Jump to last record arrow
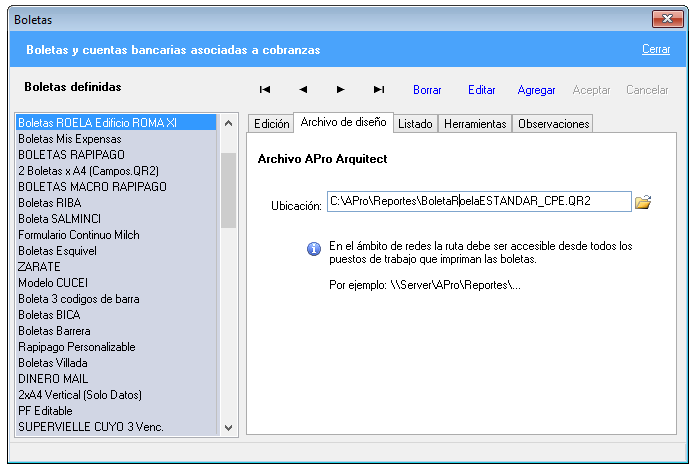 (379, 90)
